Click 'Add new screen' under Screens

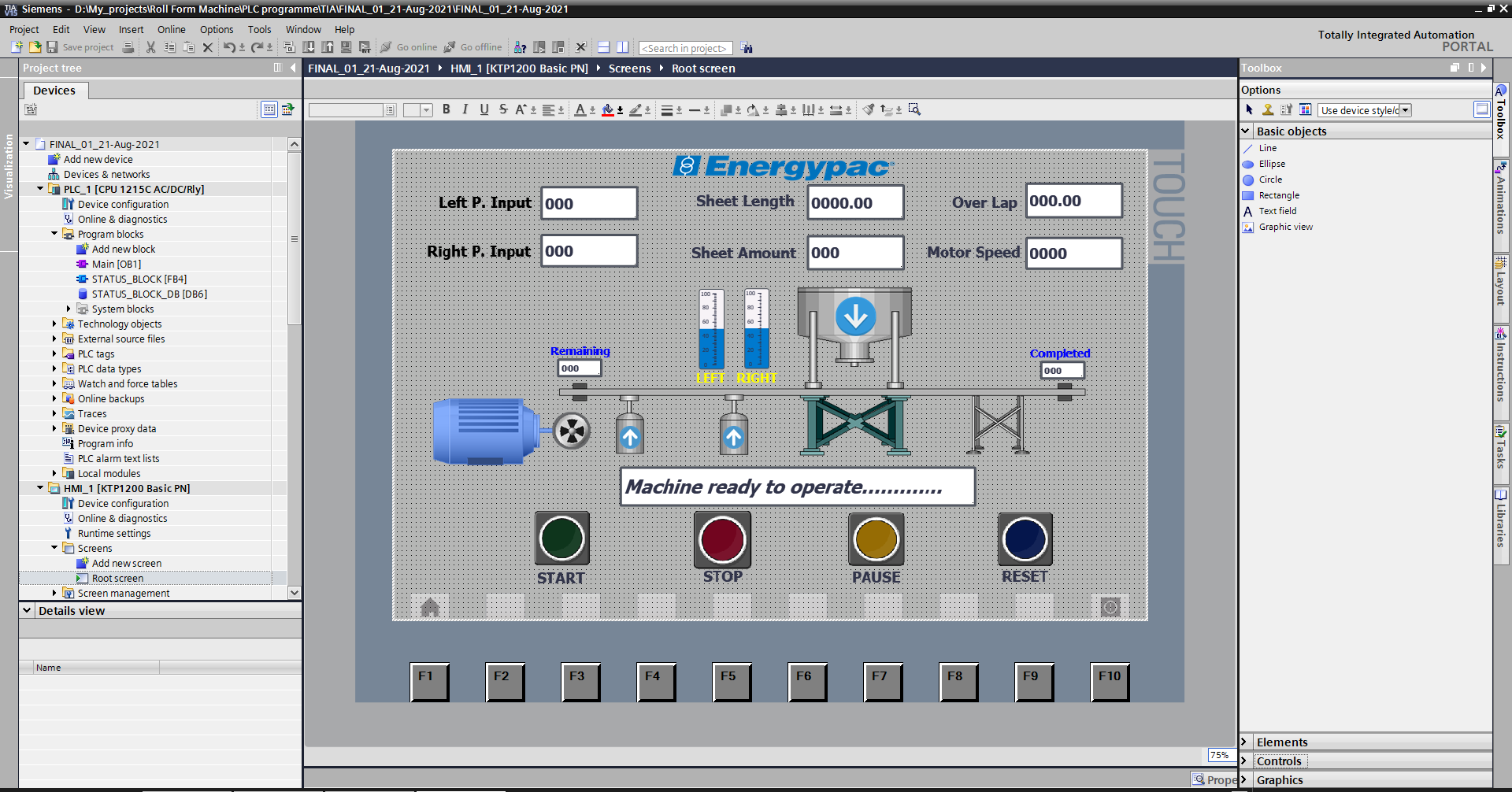coord(126,563)
